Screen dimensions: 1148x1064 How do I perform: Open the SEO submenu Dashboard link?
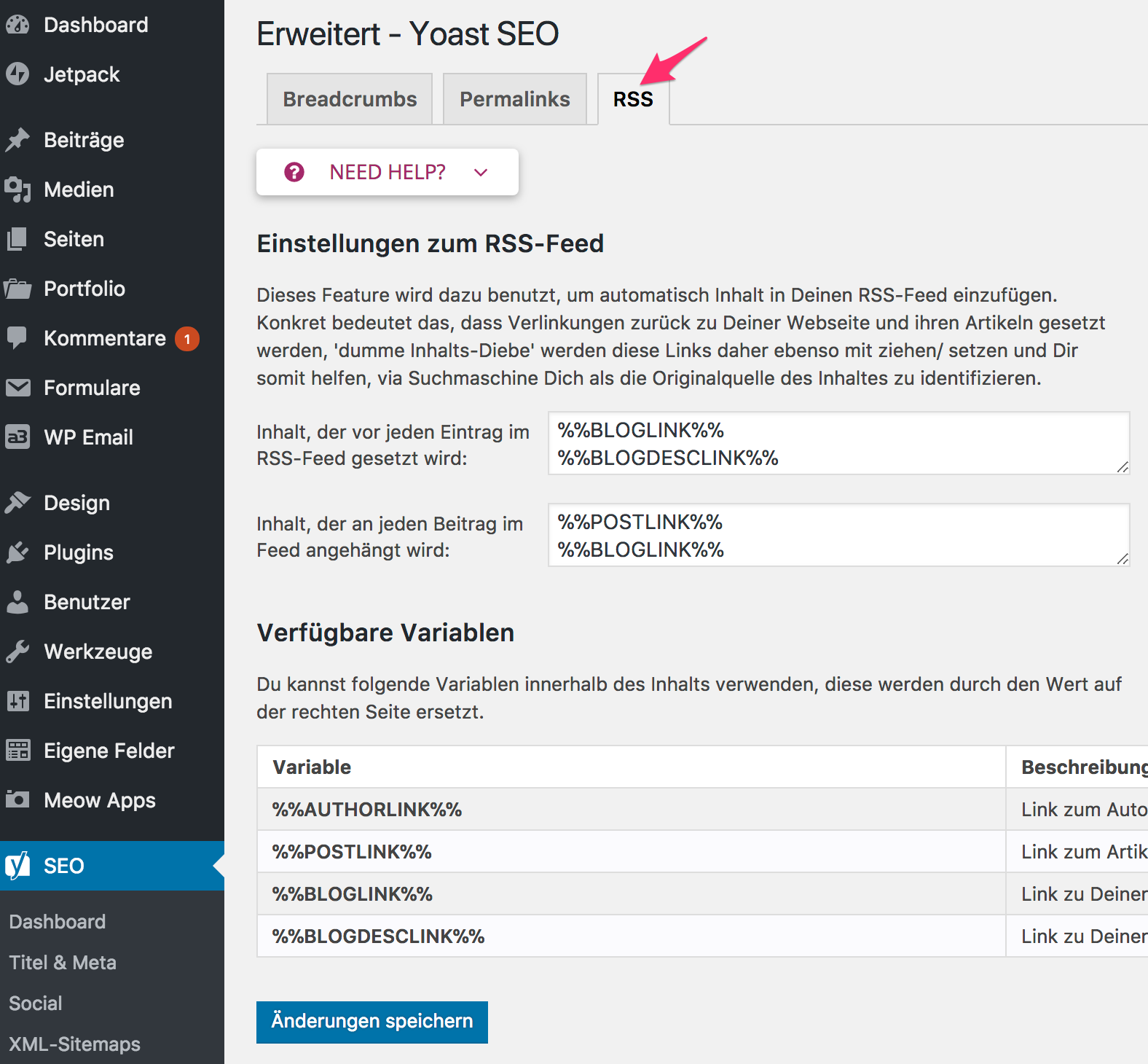pos(58,922)
